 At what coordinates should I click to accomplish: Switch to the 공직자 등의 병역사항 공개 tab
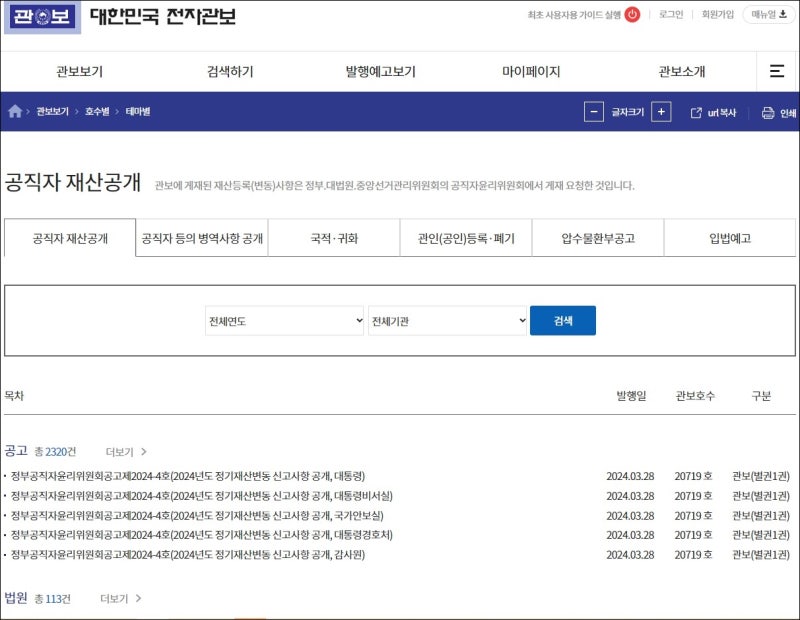coord(202,238)
